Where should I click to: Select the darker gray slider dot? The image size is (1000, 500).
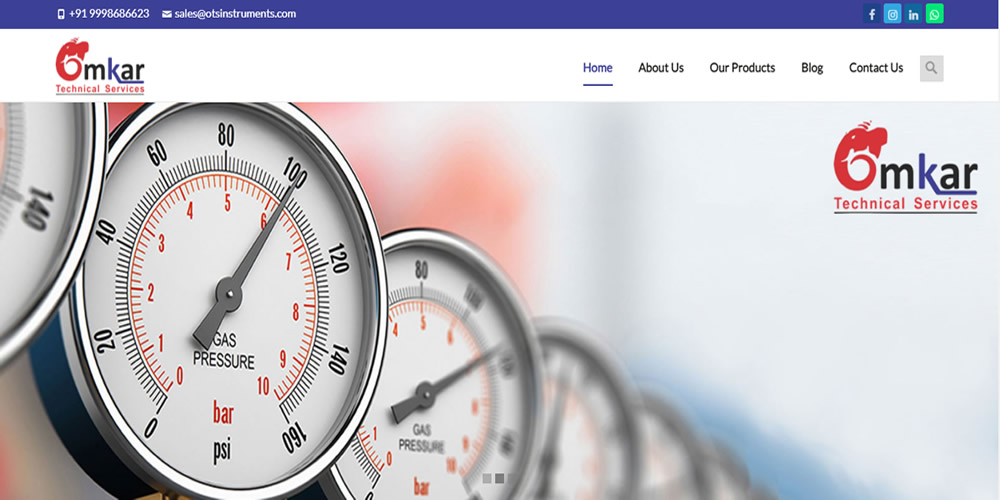(x=499, y=478)
